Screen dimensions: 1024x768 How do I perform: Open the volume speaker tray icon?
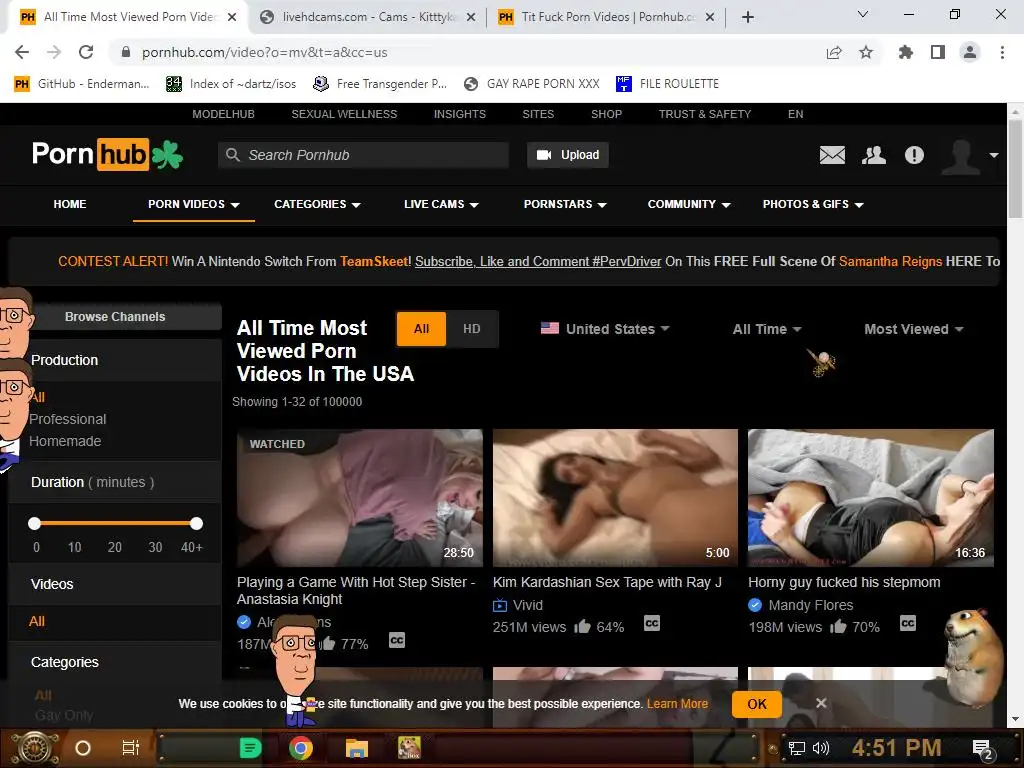pos(820,748)
